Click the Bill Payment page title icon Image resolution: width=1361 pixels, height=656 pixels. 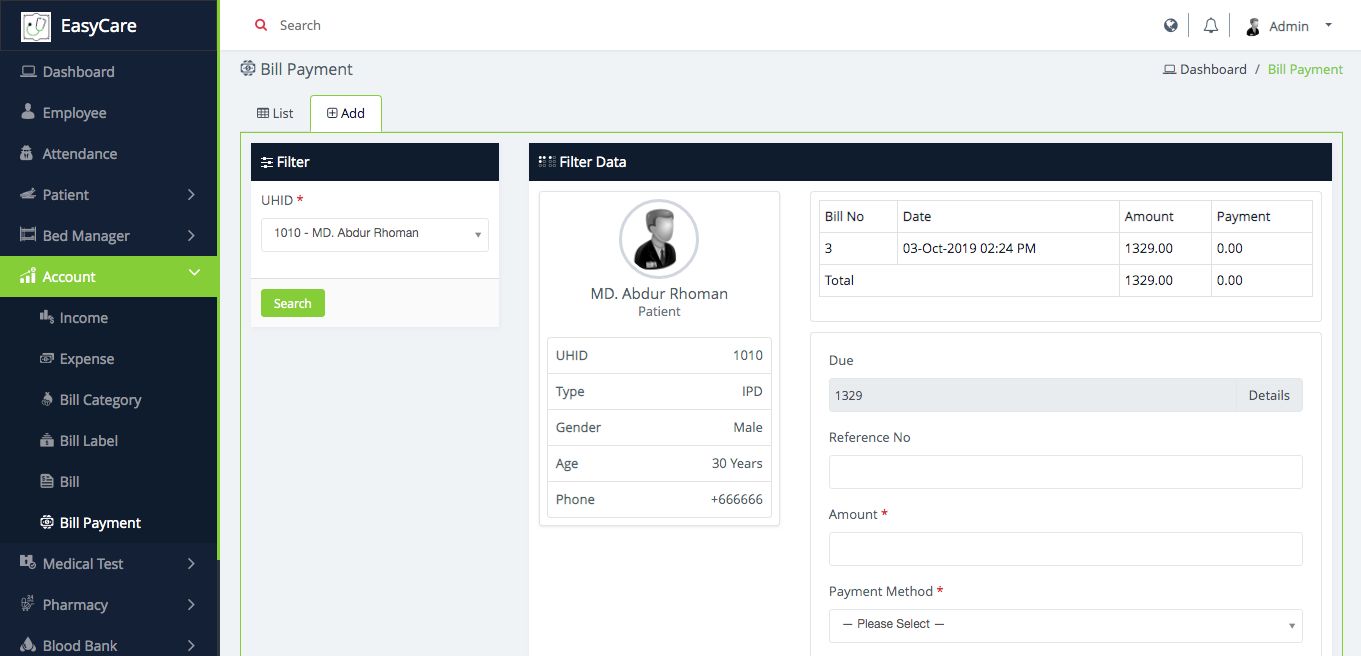(248, 68)
